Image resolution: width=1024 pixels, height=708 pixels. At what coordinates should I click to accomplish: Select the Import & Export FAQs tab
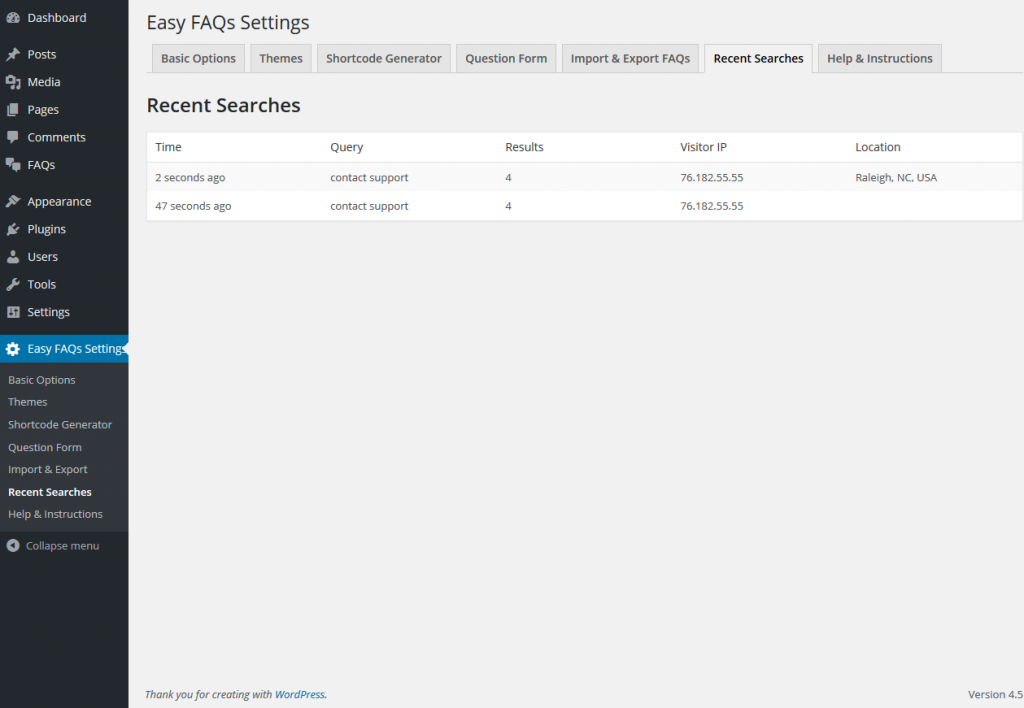pos(630,59)
